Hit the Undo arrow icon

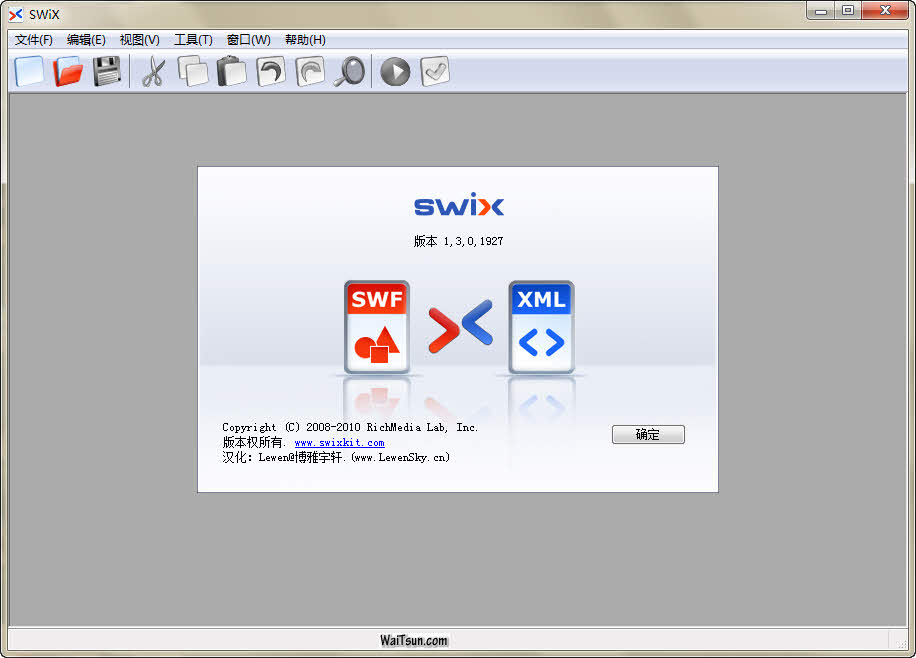coord(271,71)
